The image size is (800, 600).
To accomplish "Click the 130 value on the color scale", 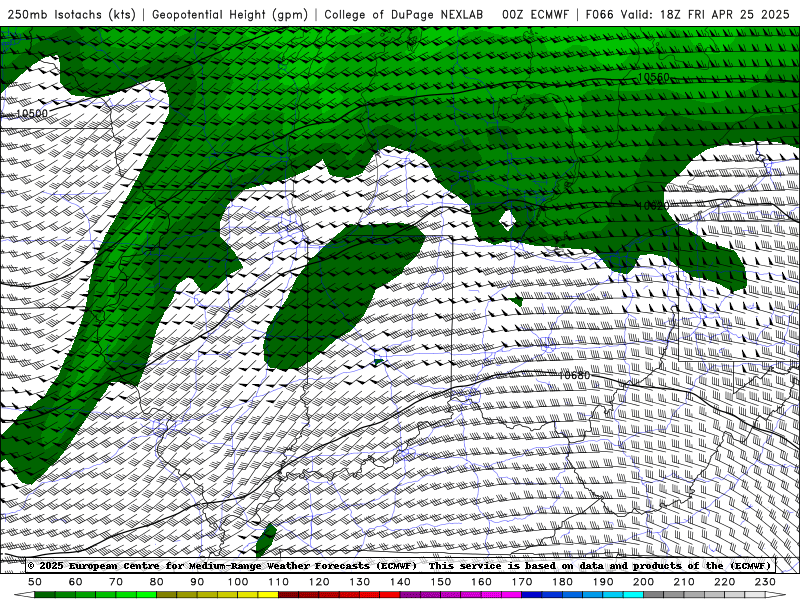I will [x=360, y=582].
